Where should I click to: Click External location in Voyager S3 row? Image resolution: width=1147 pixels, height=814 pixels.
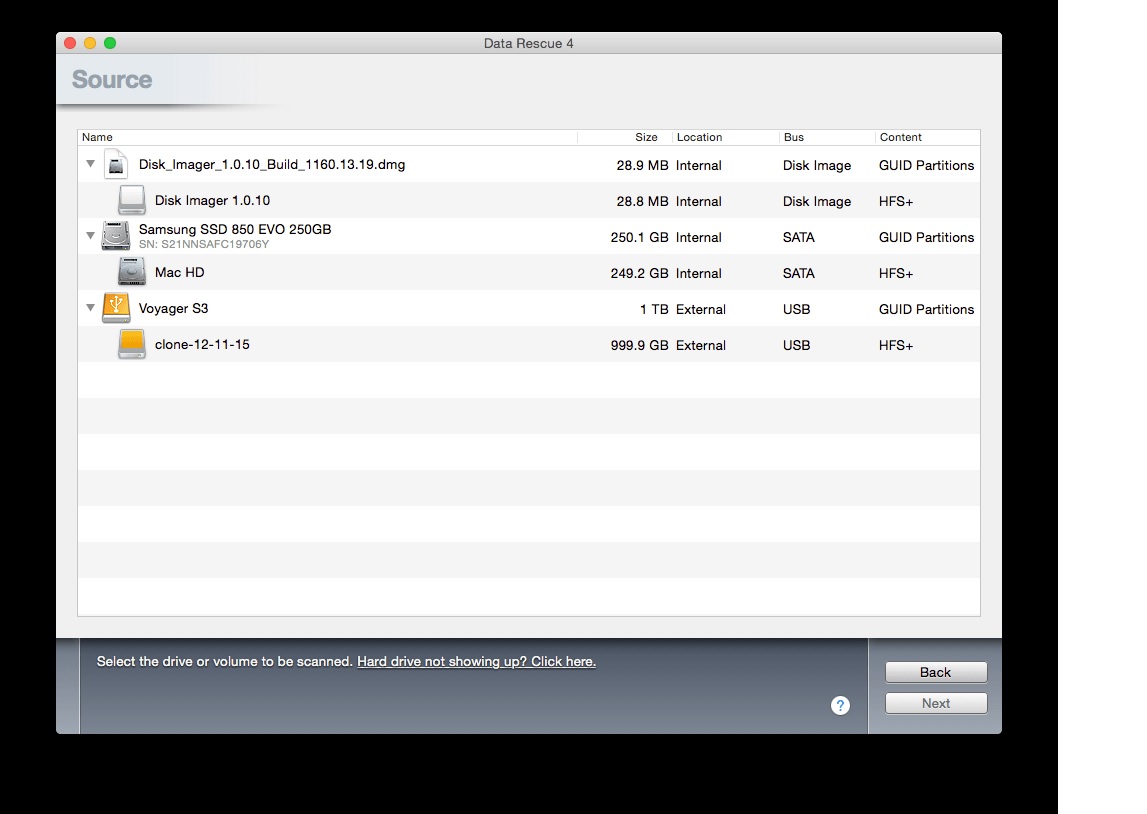click(701, 309)
